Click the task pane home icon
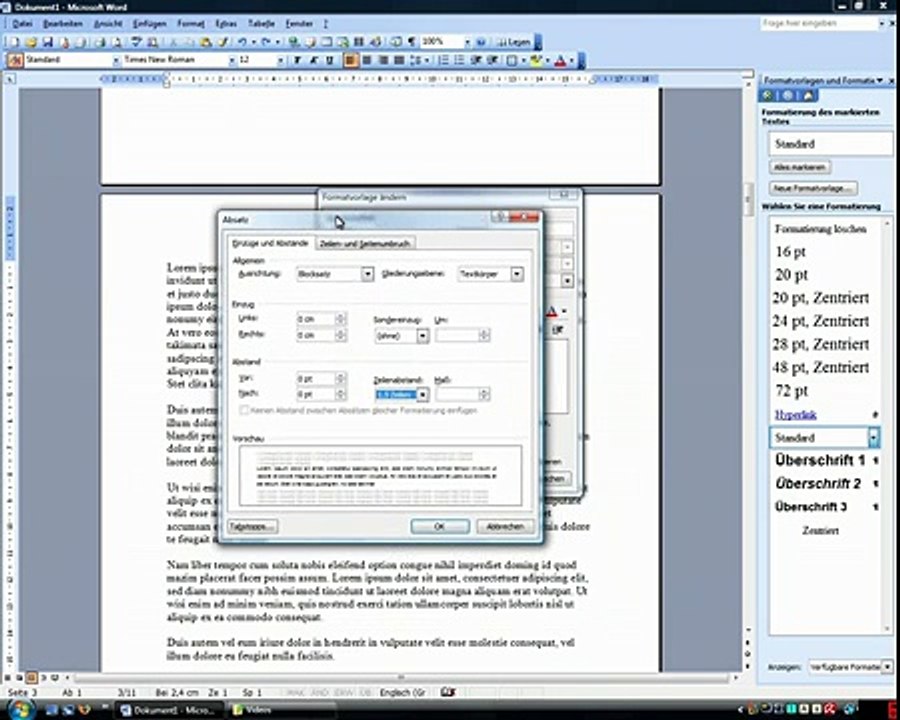This screenshot has height=720, width=900. 808,95
